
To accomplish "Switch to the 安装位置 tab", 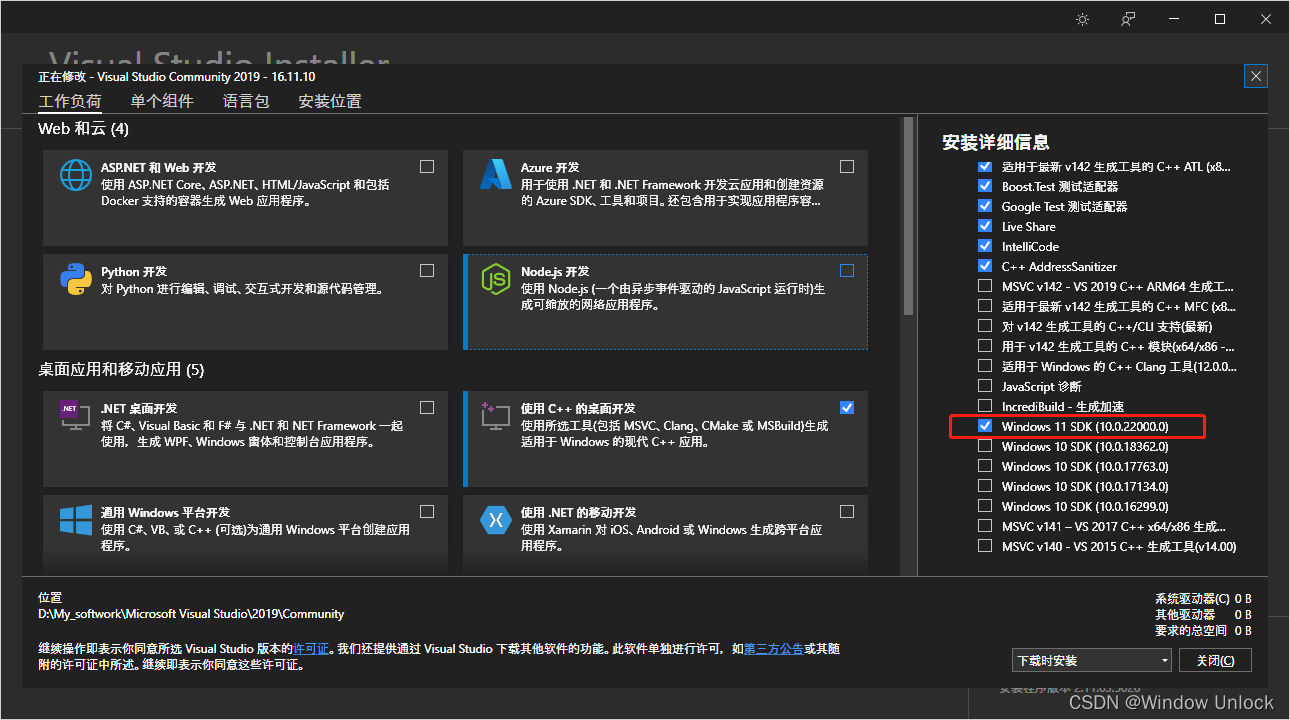I will click(x=330, y=101).
